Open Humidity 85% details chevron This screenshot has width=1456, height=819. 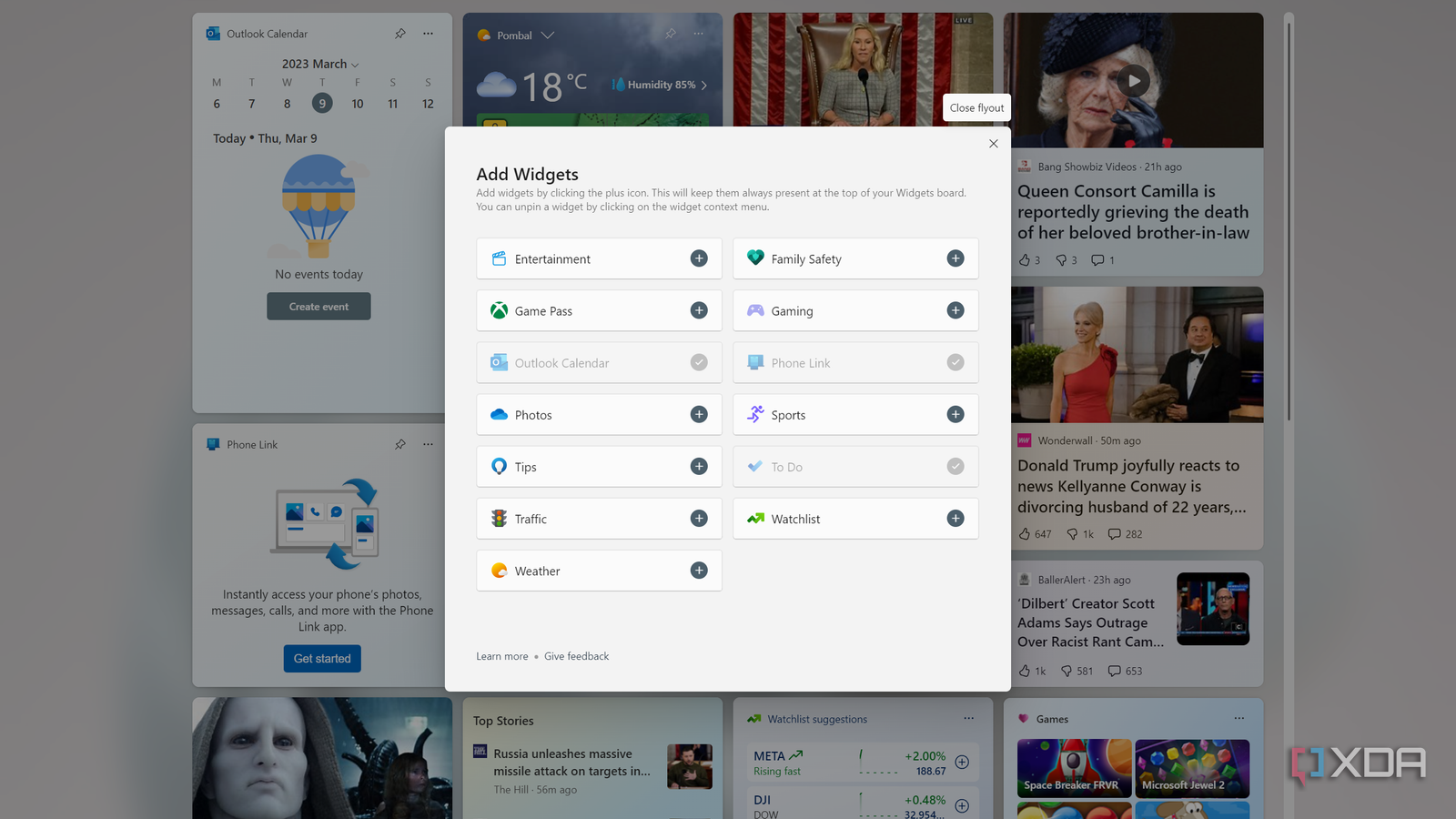click(704, 85)
